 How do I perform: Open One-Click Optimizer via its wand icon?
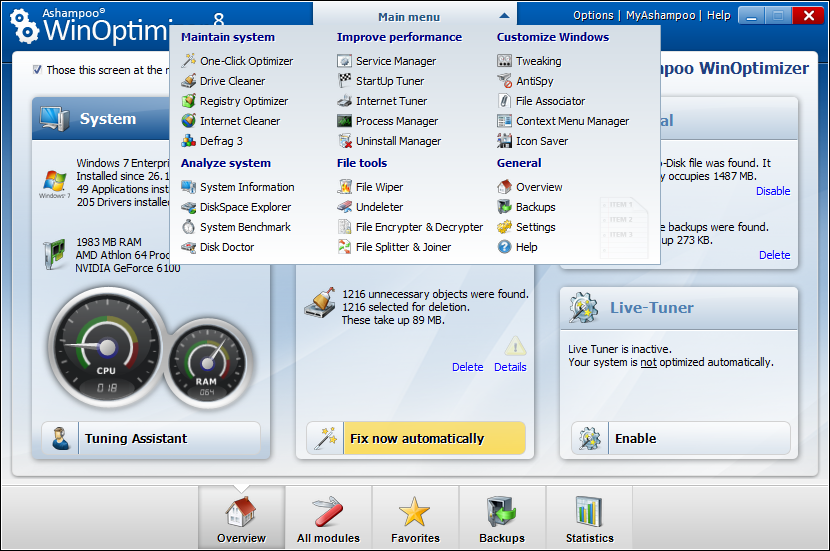coord(188,61)
